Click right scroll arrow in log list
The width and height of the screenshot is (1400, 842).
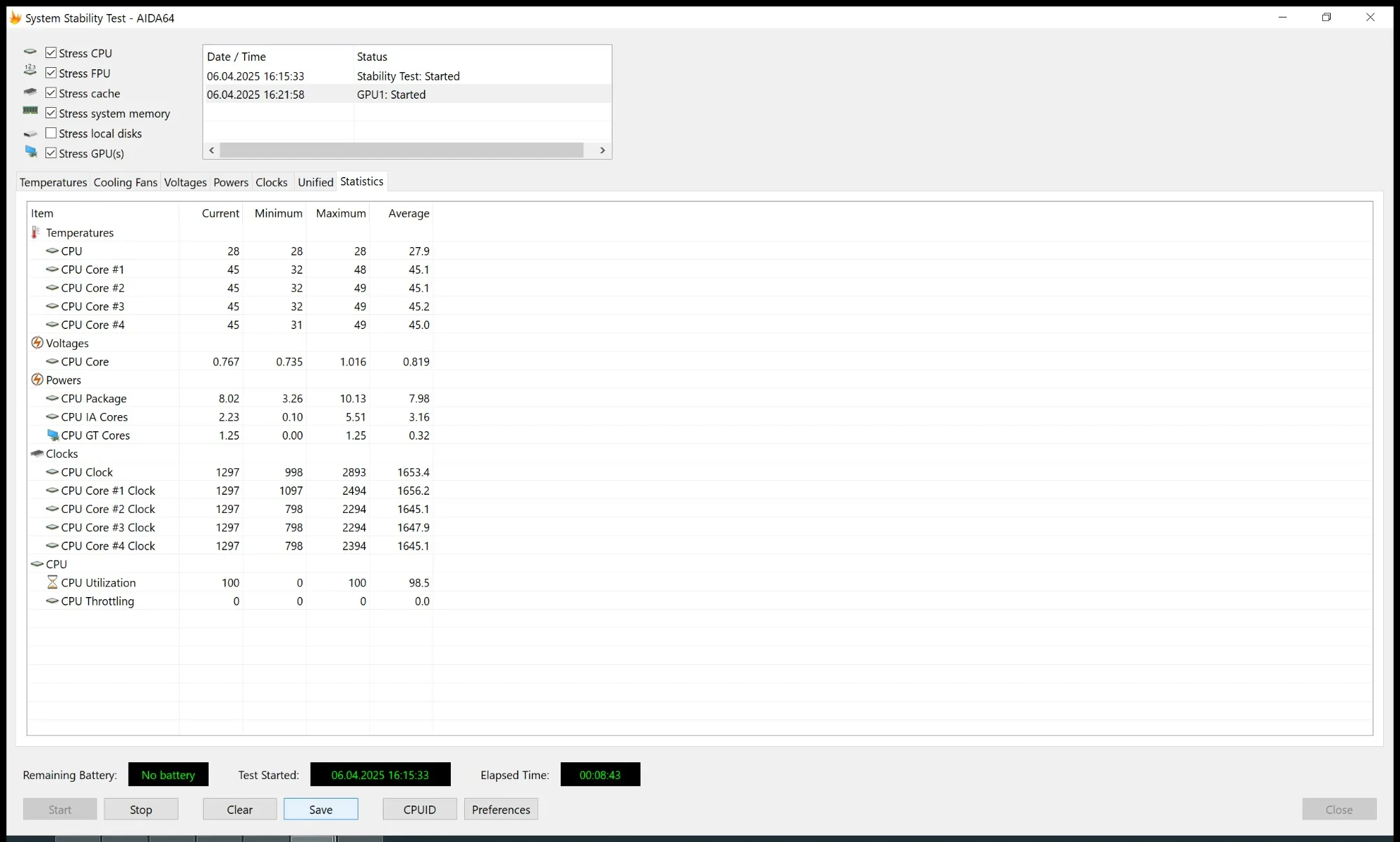(x=602, y=150)
